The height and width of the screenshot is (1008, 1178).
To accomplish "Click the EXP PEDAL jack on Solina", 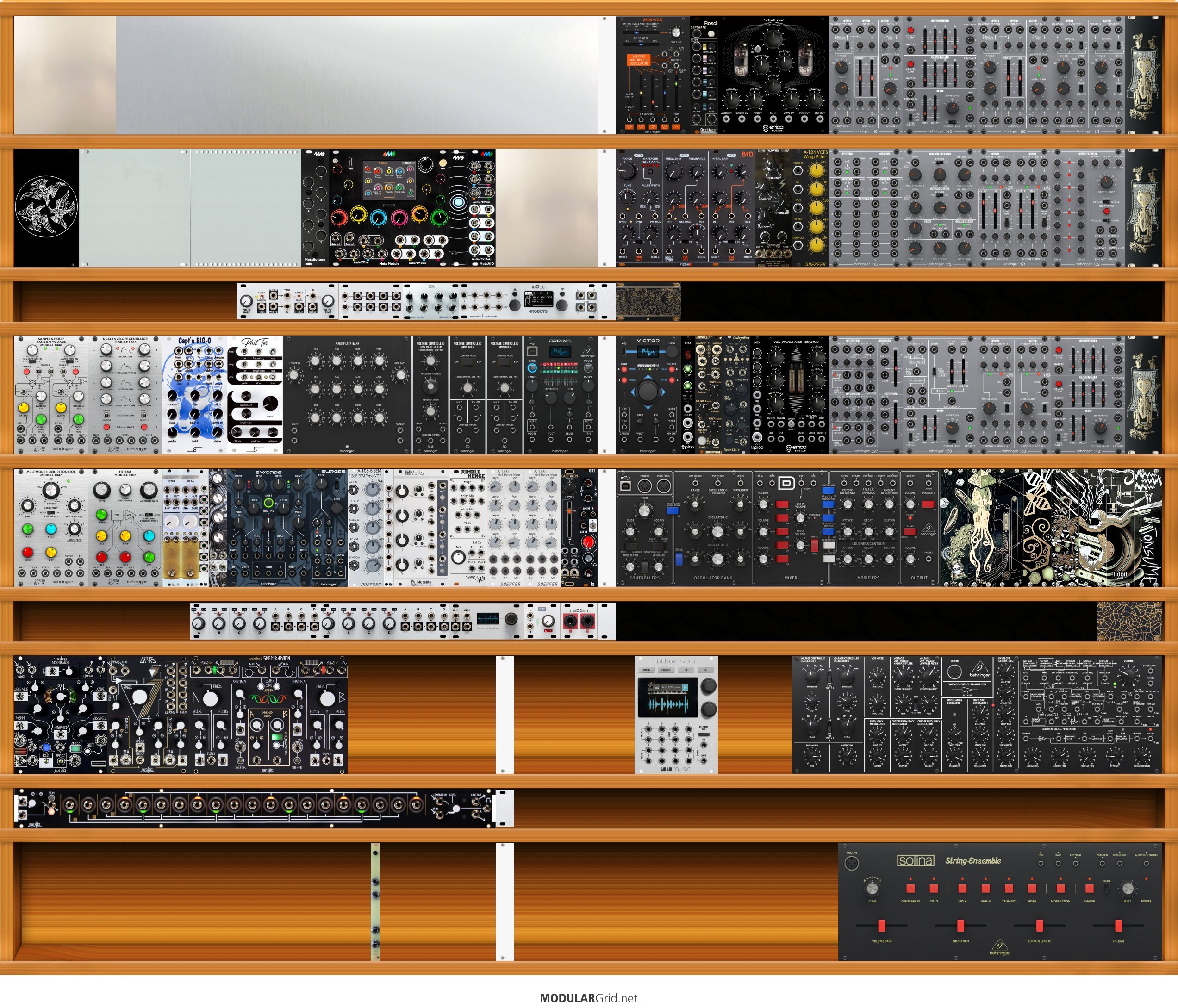I will (1076, 863).
